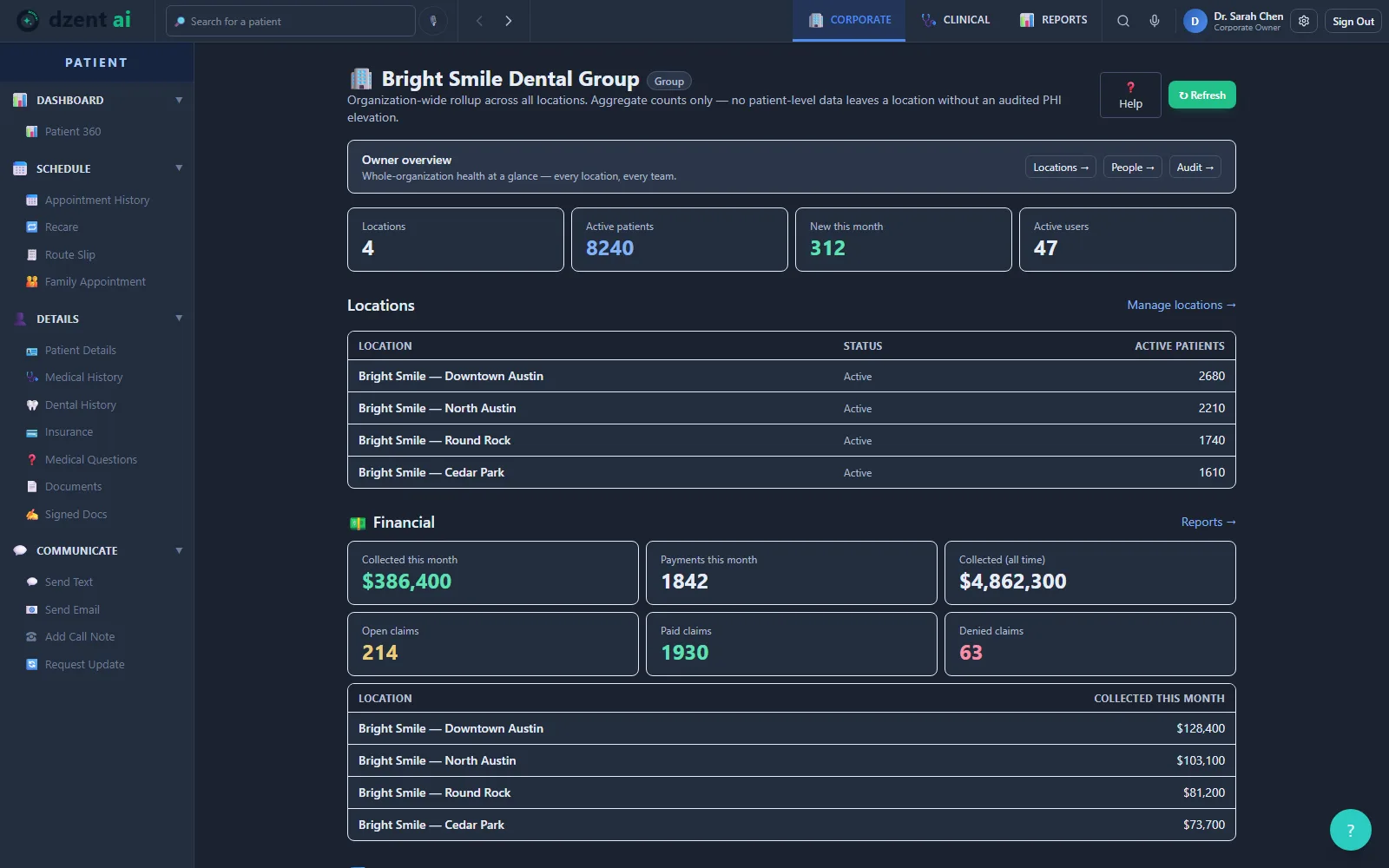1389x868 pixels.
Task: Select Round Rock row in Locations table
Action: coord(792,440)
